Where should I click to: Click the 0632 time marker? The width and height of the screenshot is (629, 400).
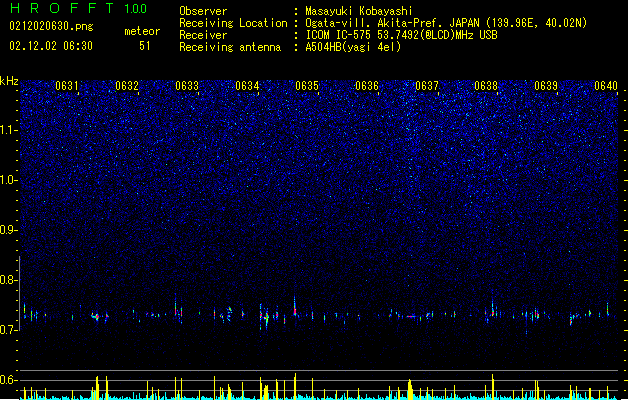point(127,86)
